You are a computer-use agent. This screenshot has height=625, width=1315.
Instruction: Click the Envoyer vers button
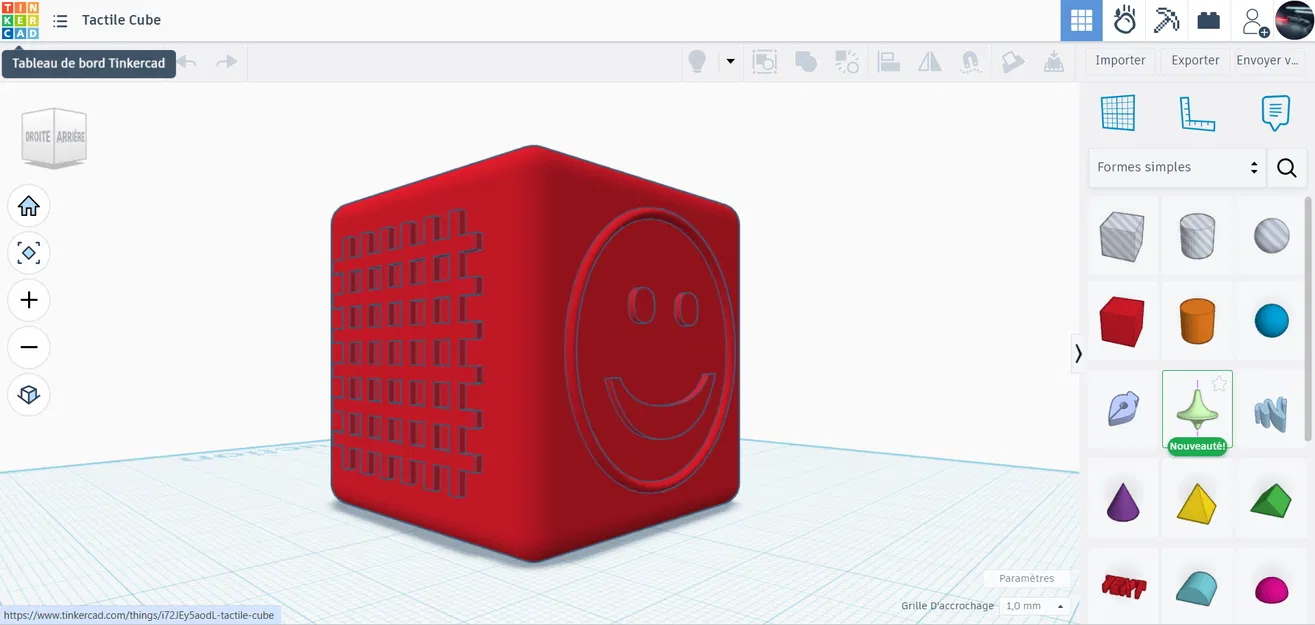tap(1267, 60)
